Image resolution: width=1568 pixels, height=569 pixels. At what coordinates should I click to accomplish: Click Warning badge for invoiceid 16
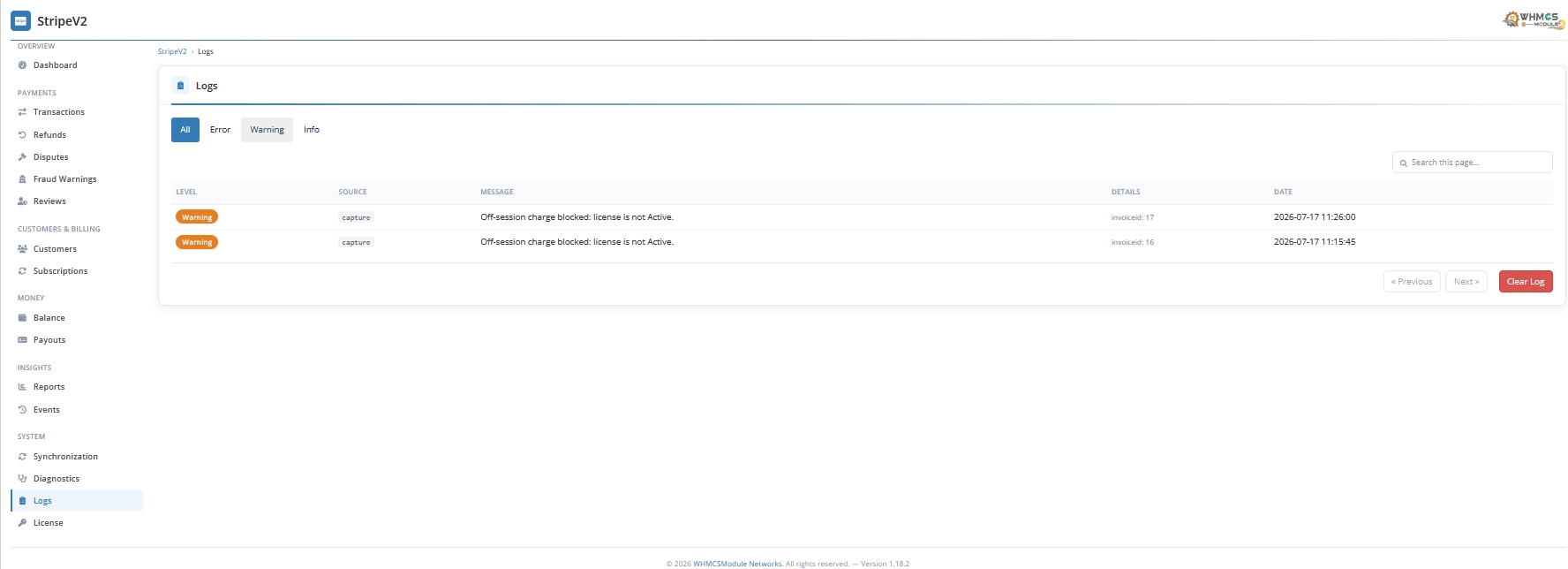(x=197, y=242)
